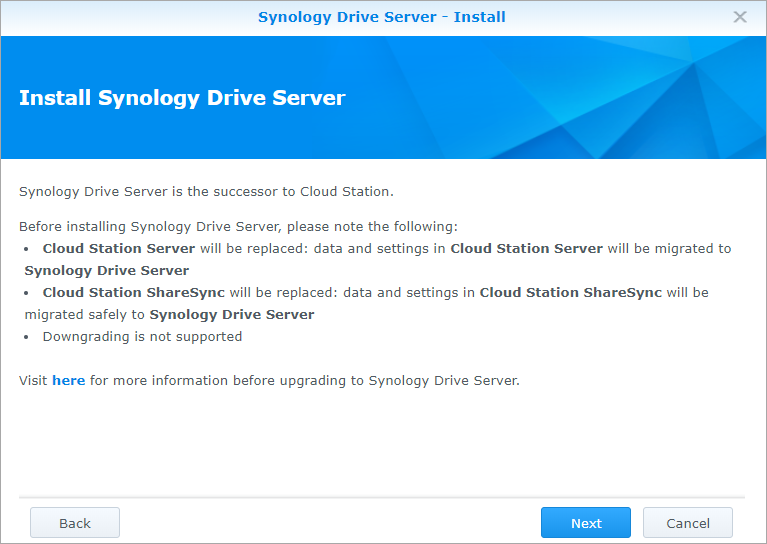The width and height of the screenshot is (767, 544).
Task: Click the first bold "Cloud Station ShareSync" text
Action: point(134,293)
